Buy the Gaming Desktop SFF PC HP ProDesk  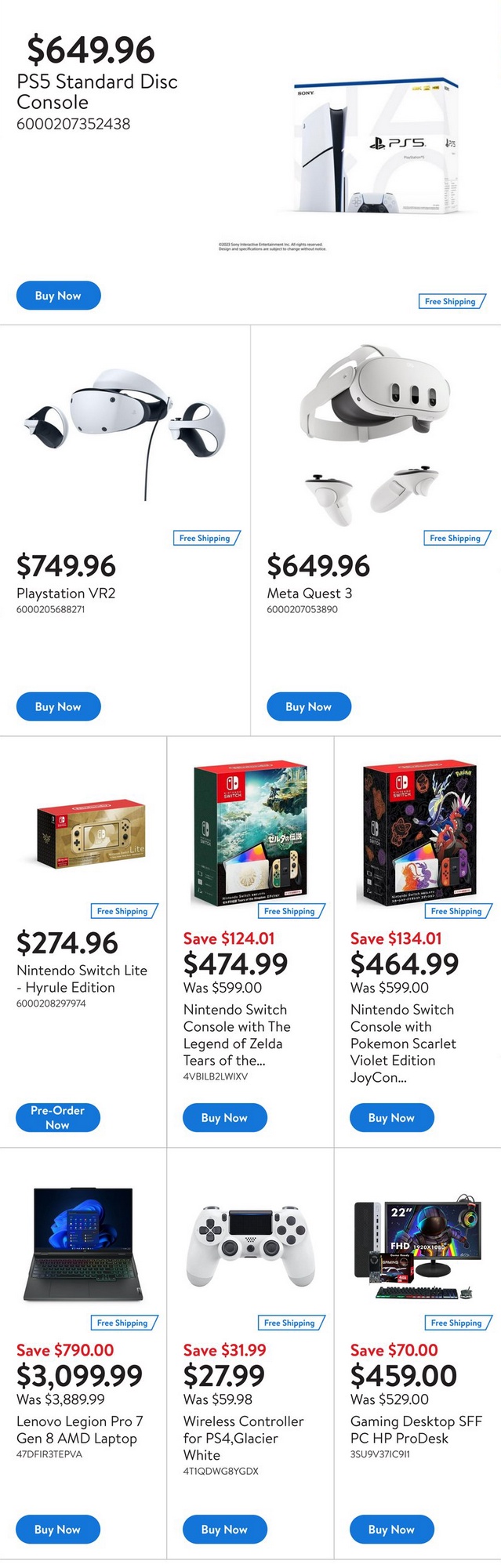(391, 1530)
